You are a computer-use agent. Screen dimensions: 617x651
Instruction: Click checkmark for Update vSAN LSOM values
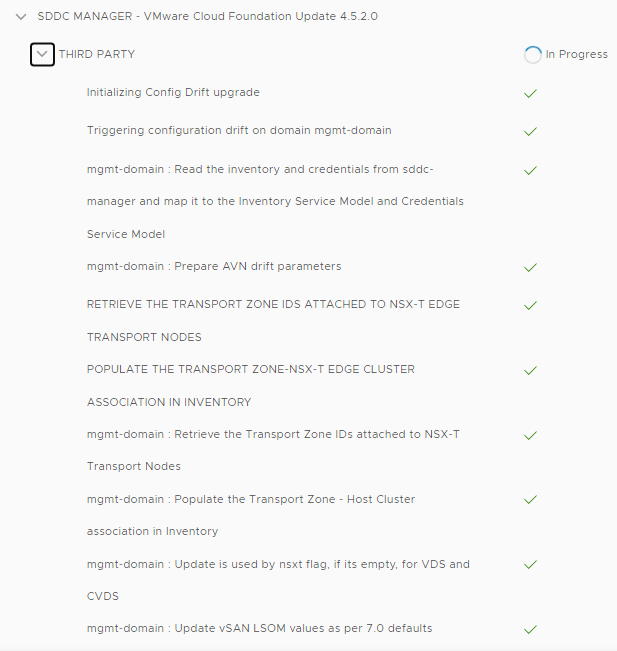pyautogui.click(x=531, y=629)
